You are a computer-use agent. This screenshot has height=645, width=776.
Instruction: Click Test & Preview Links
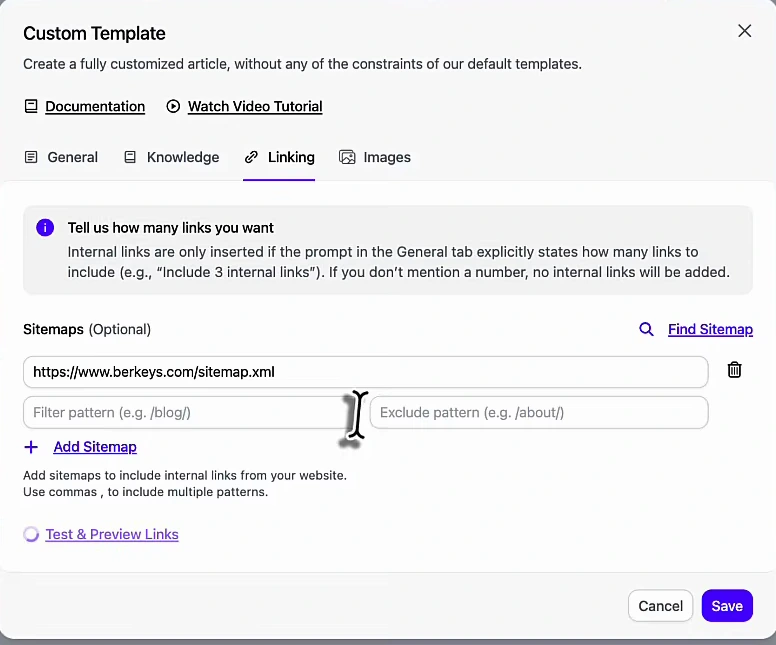click(112, 534)
